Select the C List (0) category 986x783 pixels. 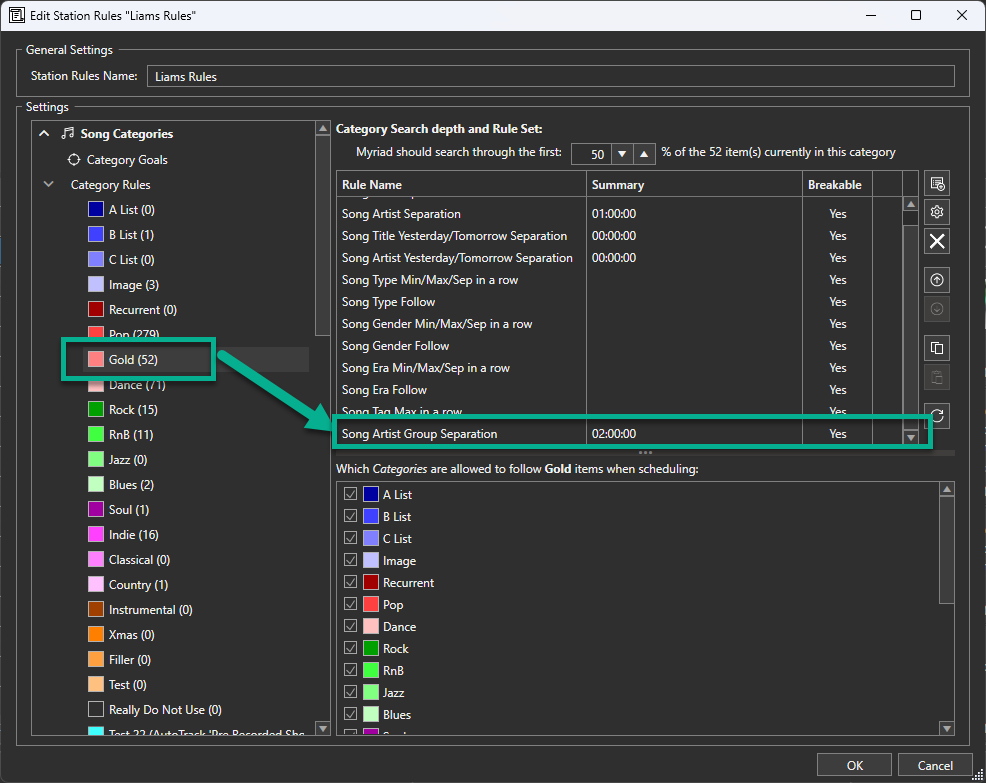point(131,260)
